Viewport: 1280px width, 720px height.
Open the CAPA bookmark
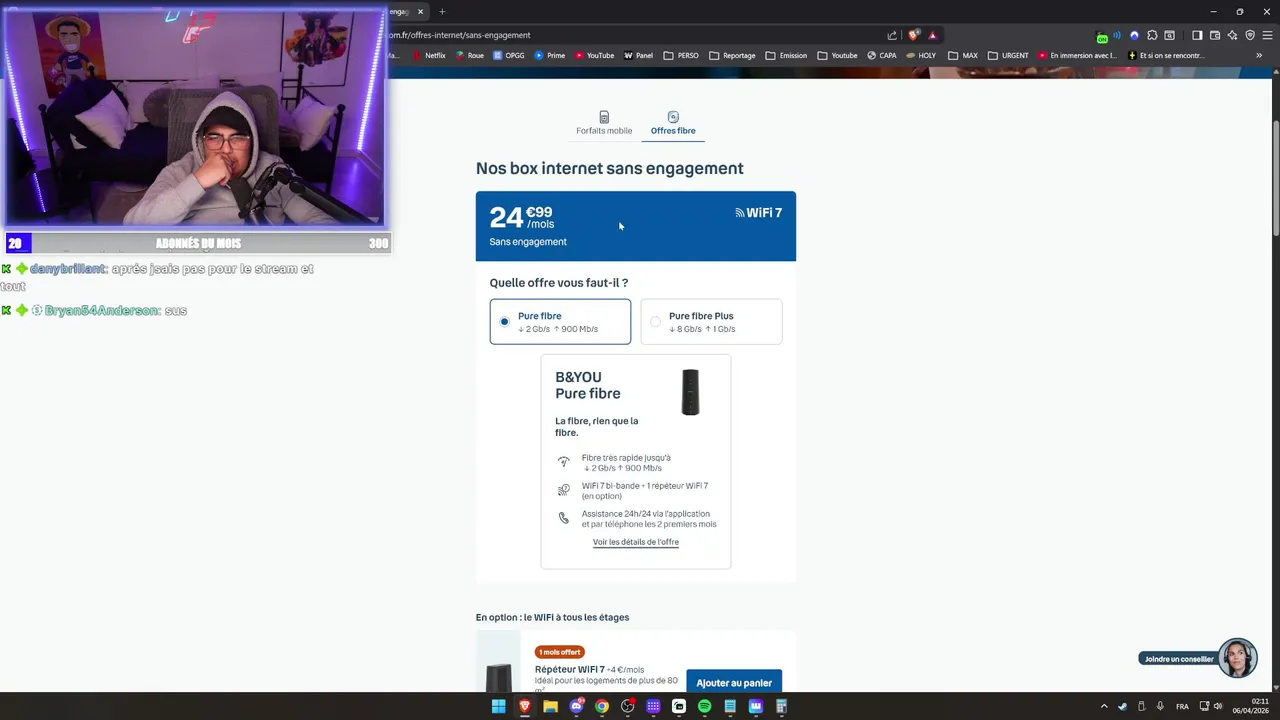click(x=882, y=56)
